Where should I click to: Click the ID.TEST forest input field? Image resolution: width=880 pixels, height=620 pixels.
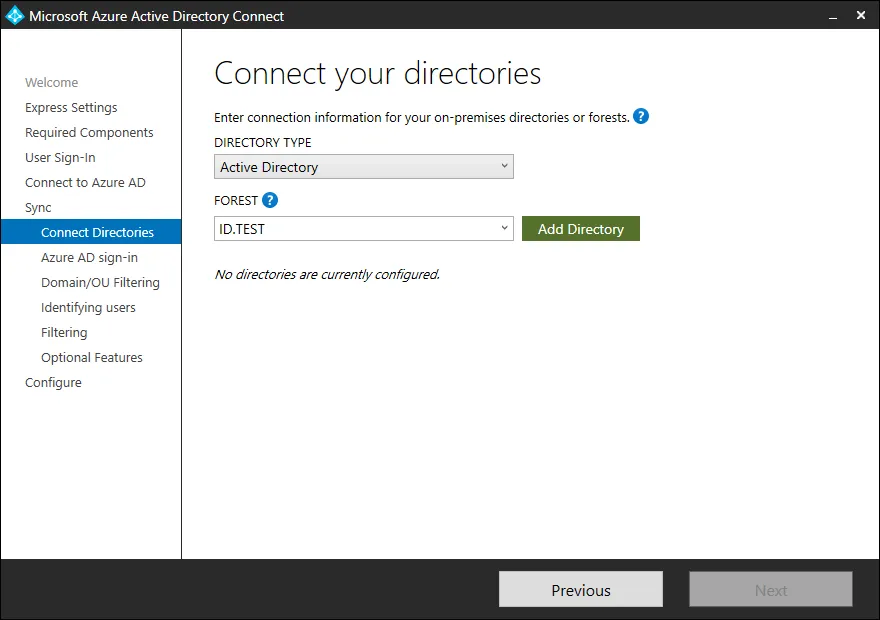point(355,229)
